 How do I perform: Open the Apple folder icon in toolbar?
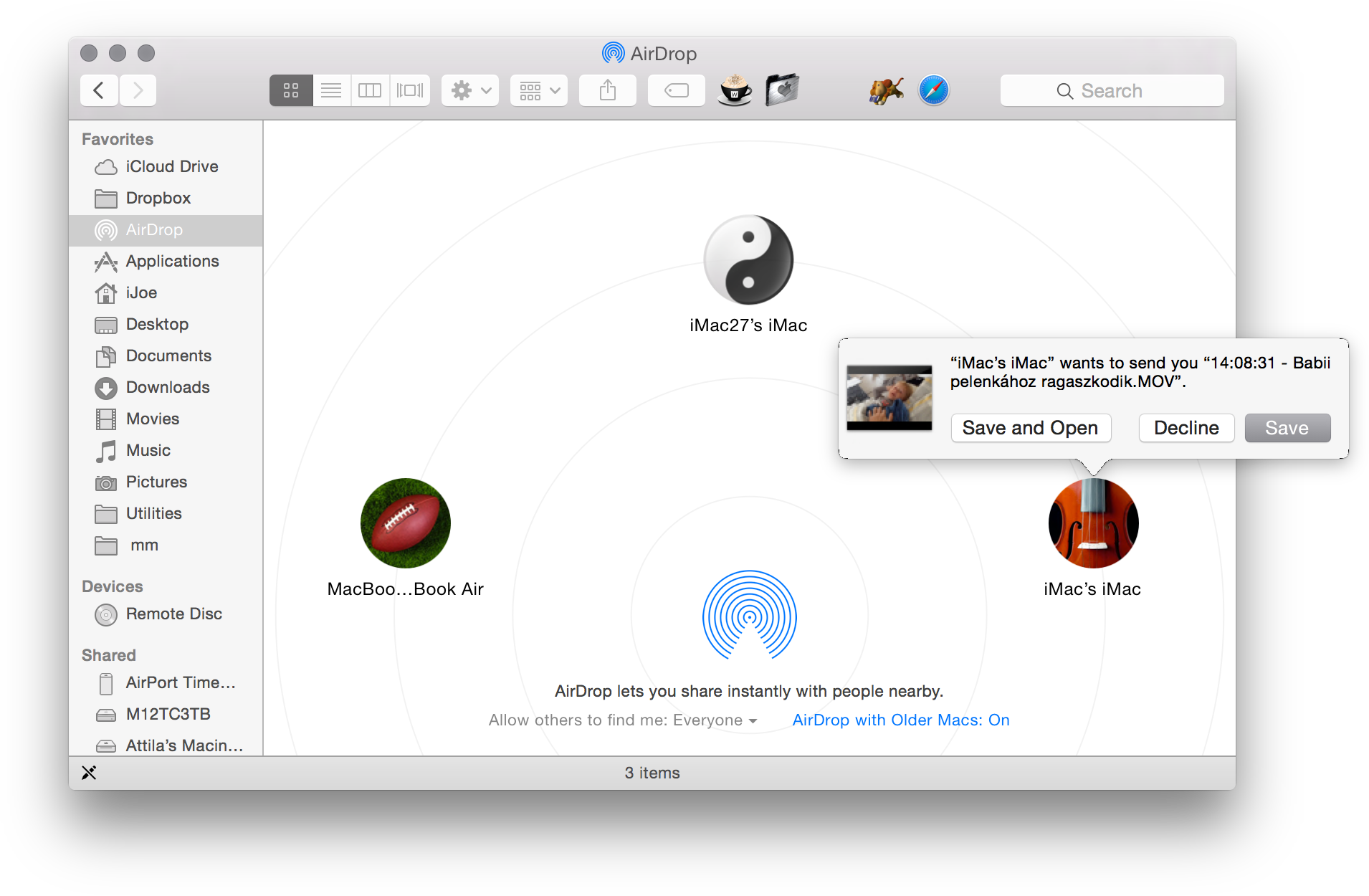click(782, 90)
